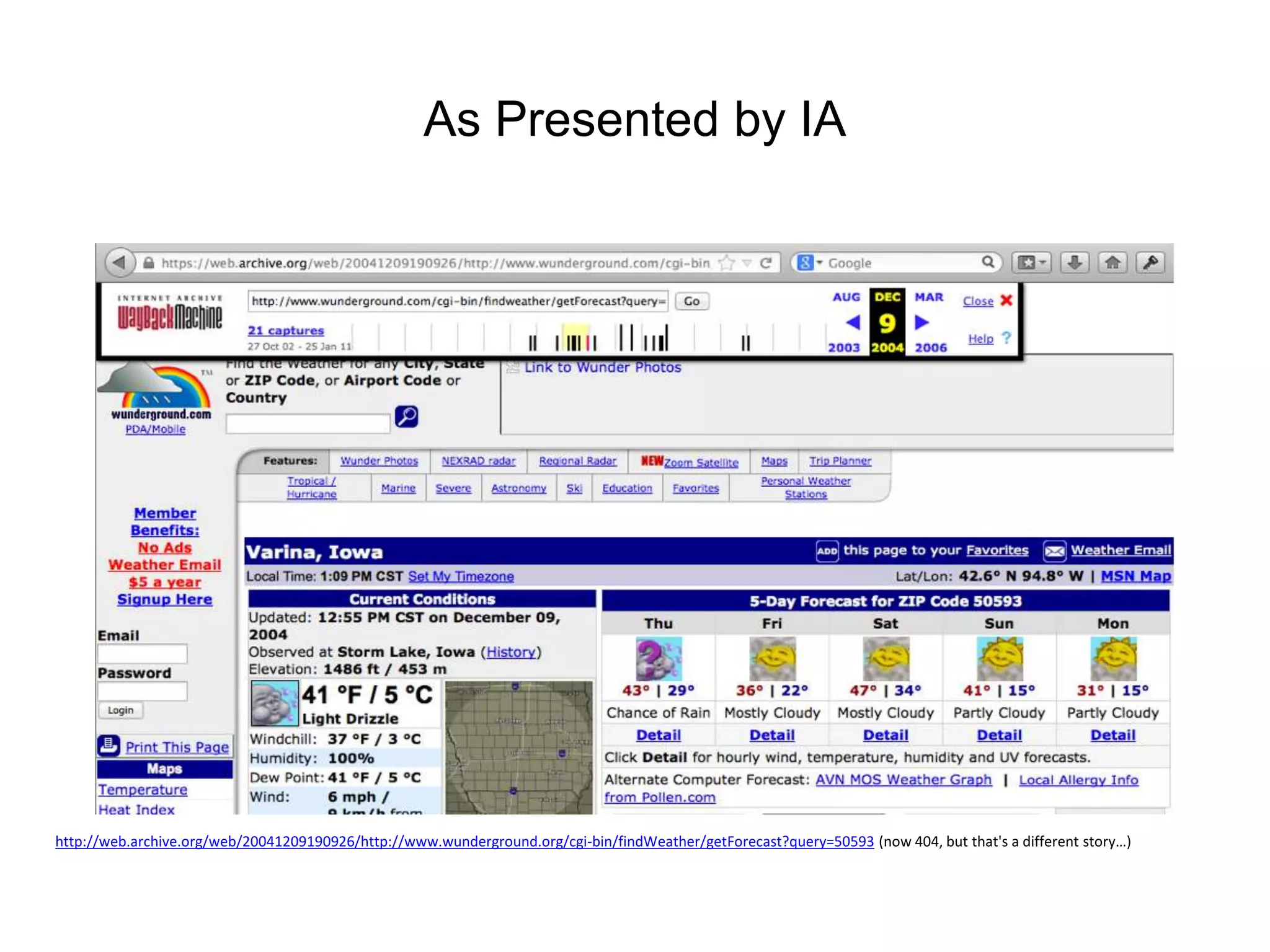This screenshot has height=952, width=1270.
Task: Open the Tropical / Hurricane link
Action: [311, 488]
